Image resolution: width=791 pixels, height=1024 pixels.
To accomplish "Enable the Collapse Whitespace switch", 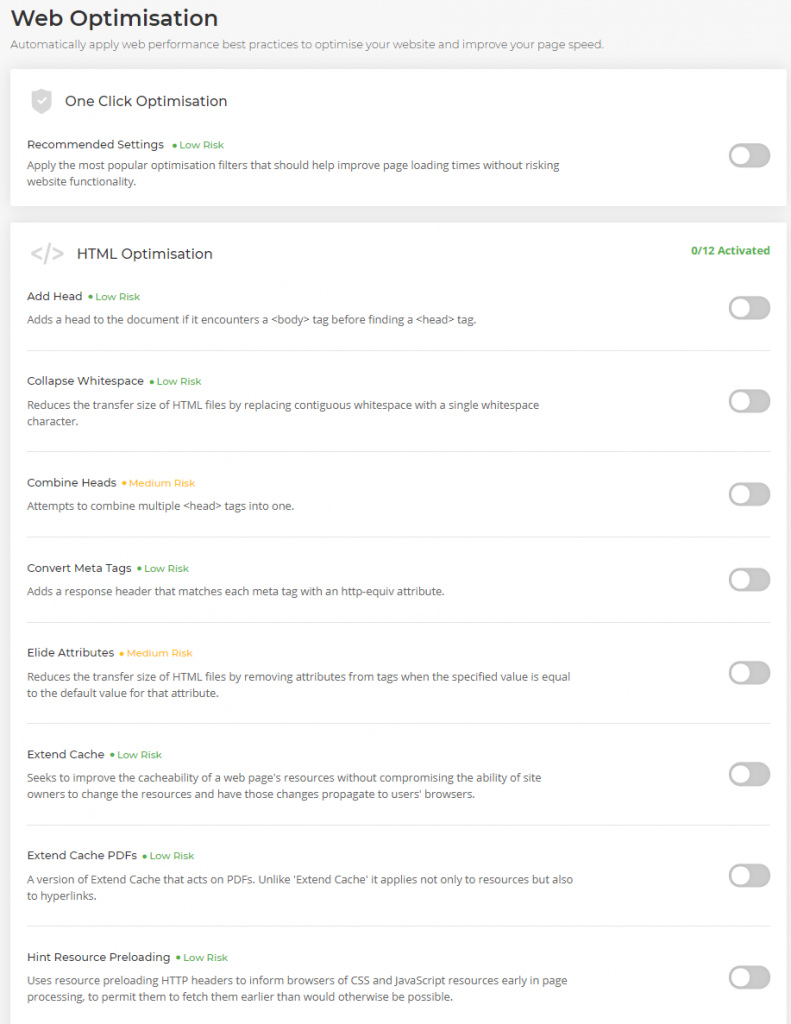I will pos(749,401).
